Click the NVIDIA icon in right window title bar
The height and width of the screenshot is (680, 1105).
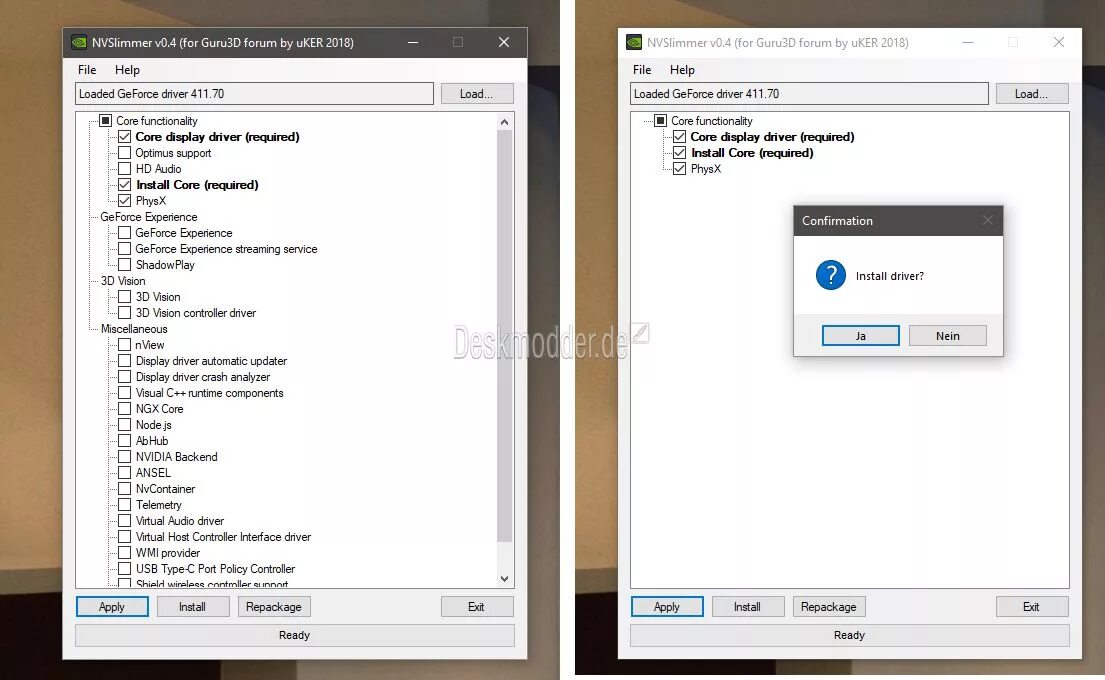click(634, 42)
